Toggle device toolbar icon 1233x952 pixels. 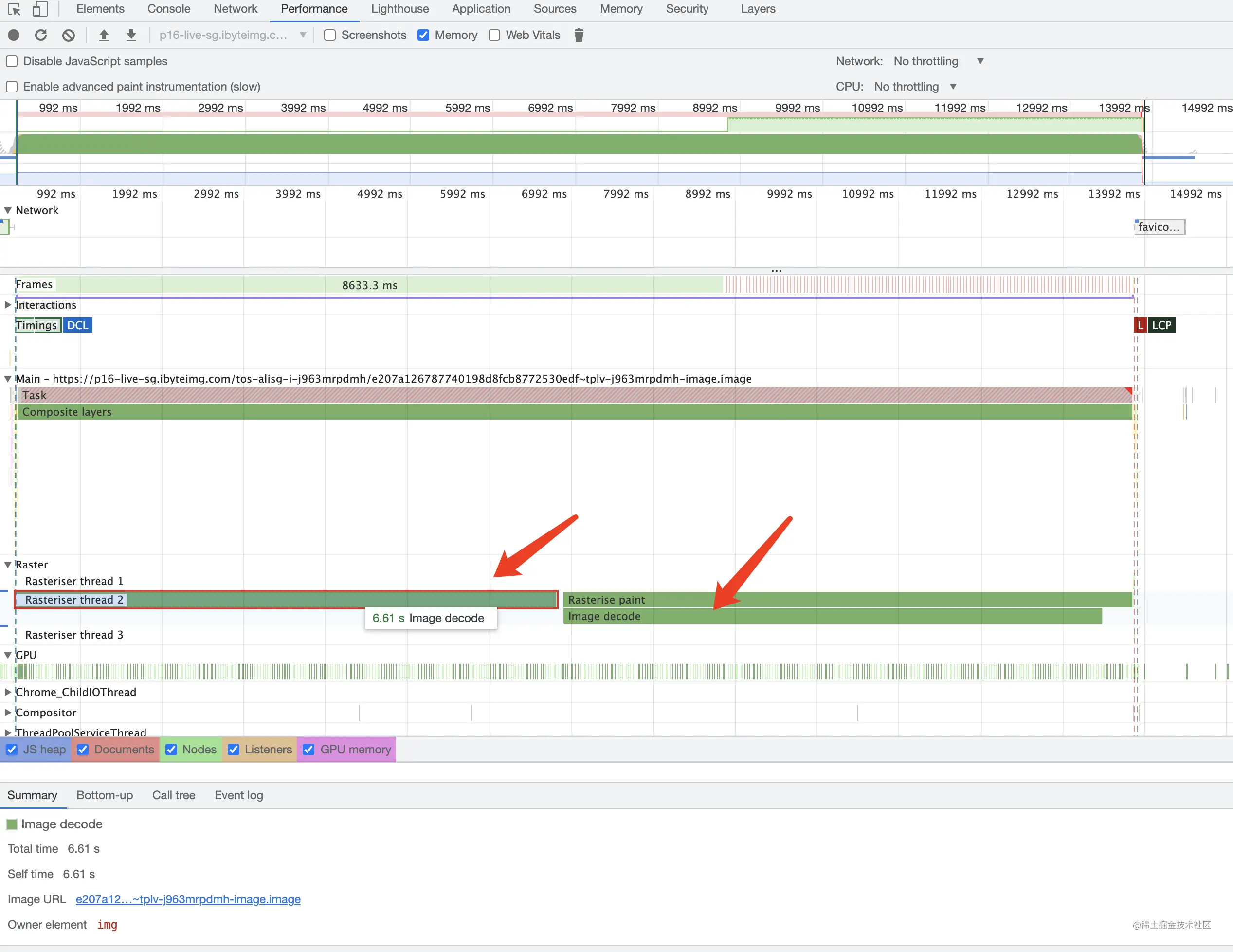point(39,9)
